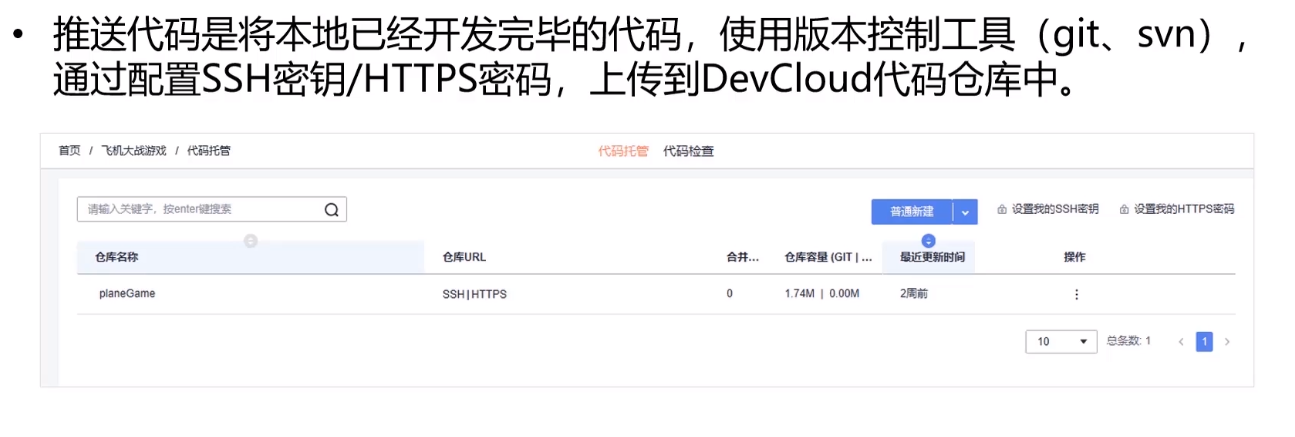Open 设置我的HTTPS密码 link
This screenshot has height=437, width=1295.
(x=1184, y=210)
